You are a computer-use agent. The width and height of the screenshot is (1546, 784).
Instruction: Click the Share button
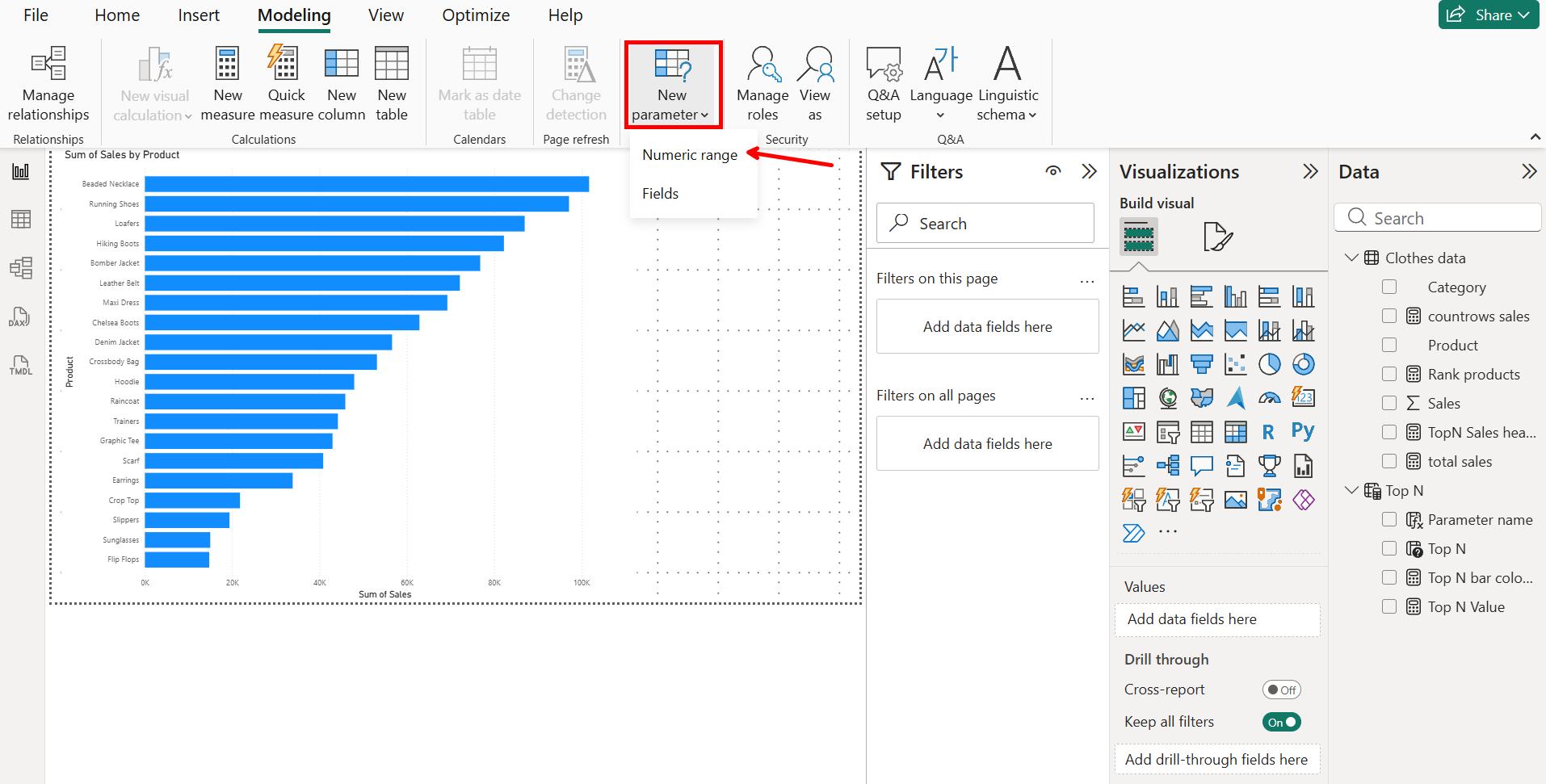[1488, 15]
